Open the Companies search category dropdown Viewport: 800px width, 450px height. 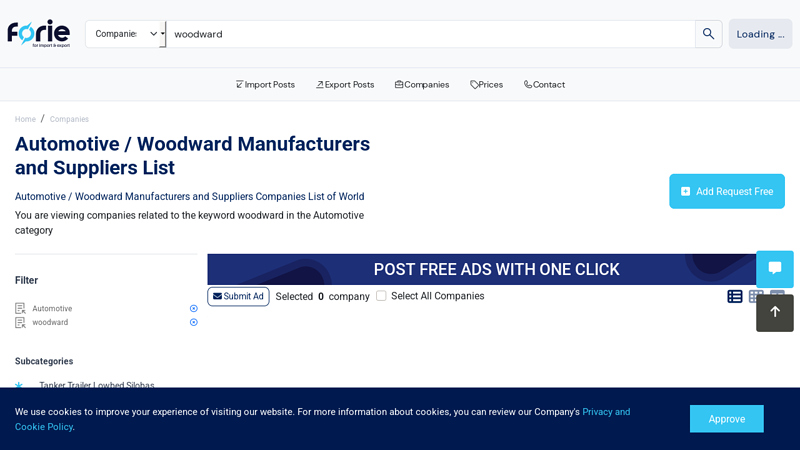point(126,34)
